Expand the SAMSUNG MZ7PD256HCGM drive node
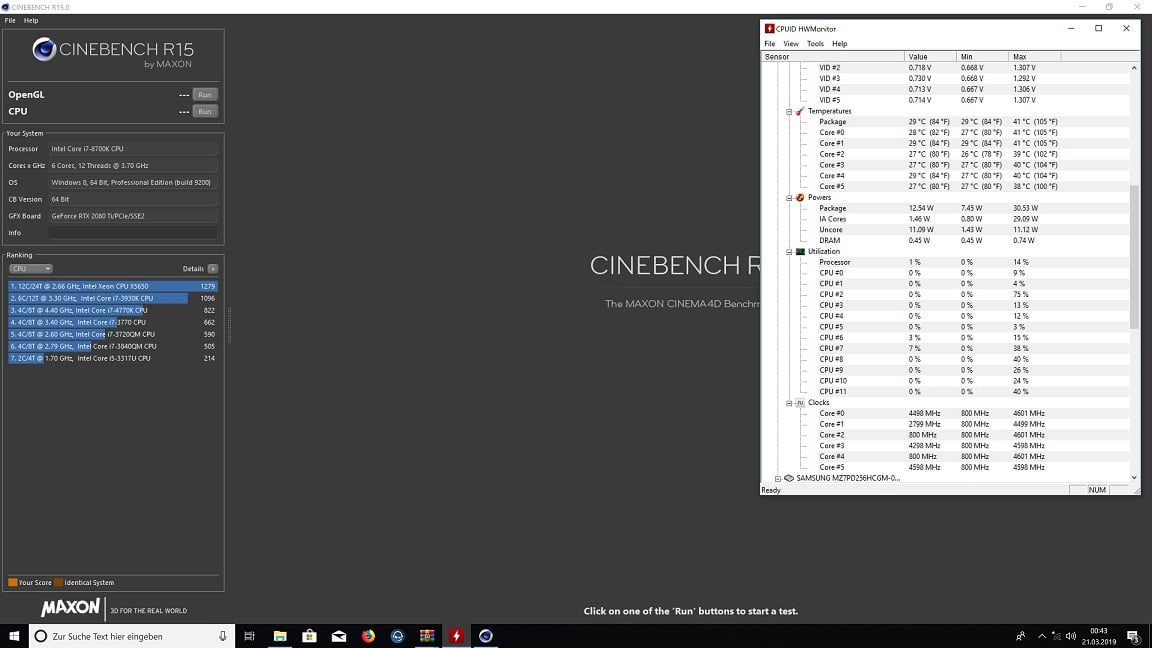 (778, 479)
